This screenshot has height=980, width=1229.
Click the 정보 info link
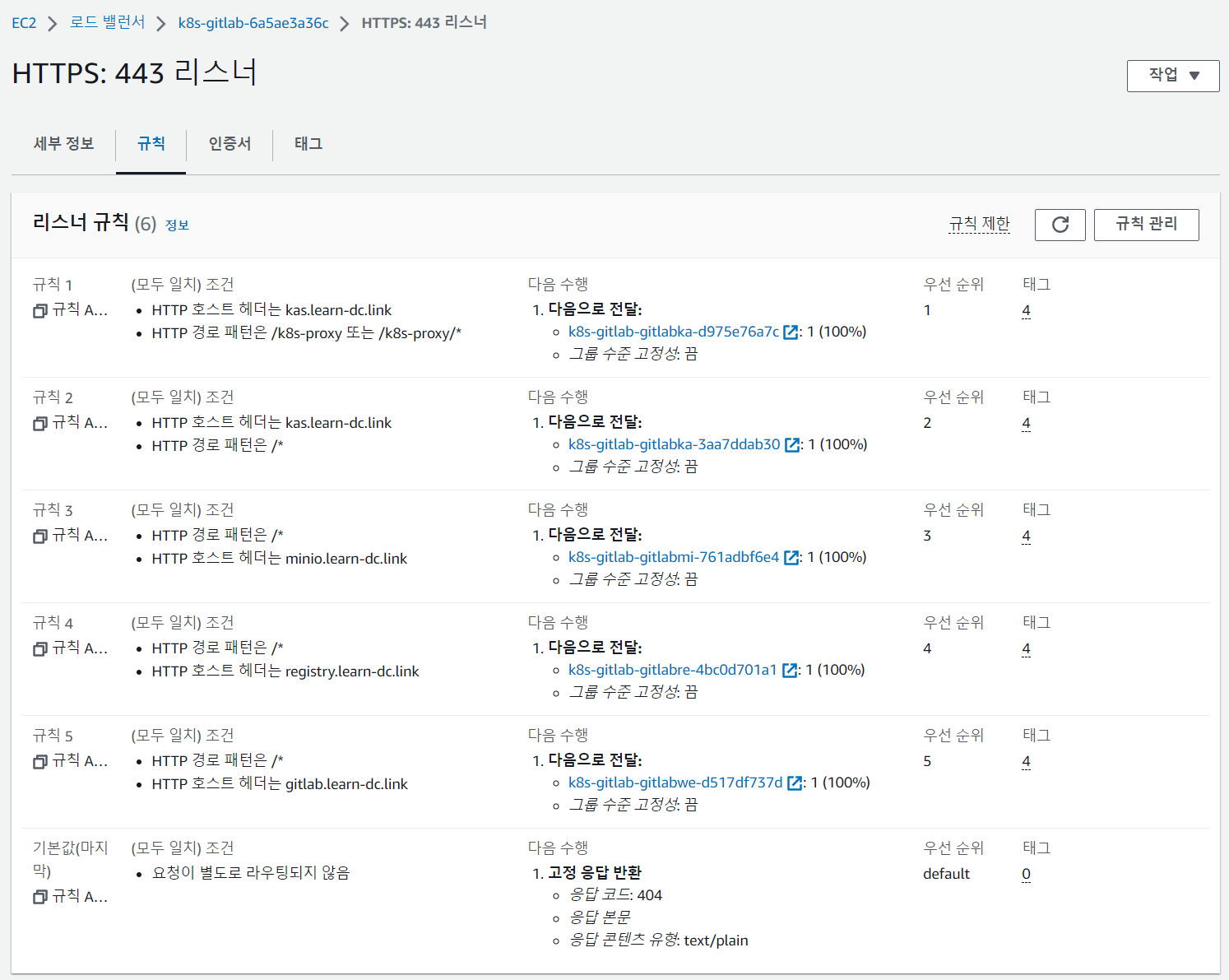[177, 225]
